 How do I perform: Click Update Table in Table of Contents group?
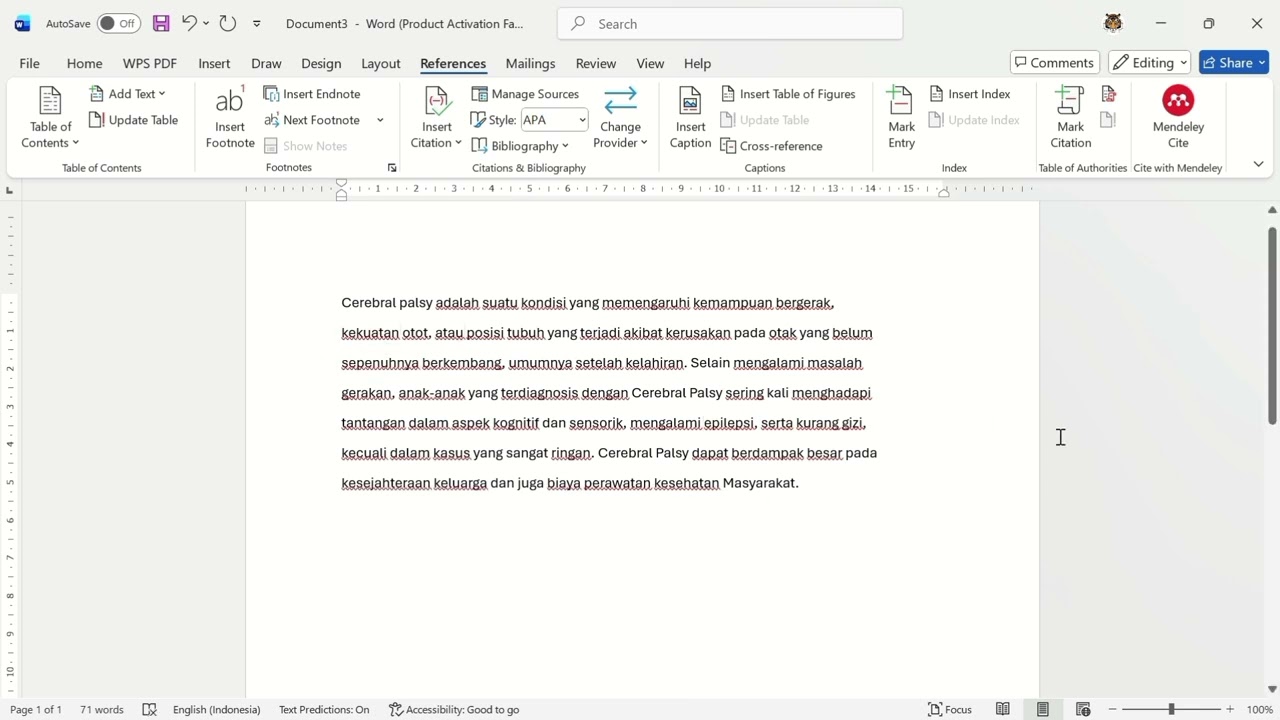pos(134,120)
